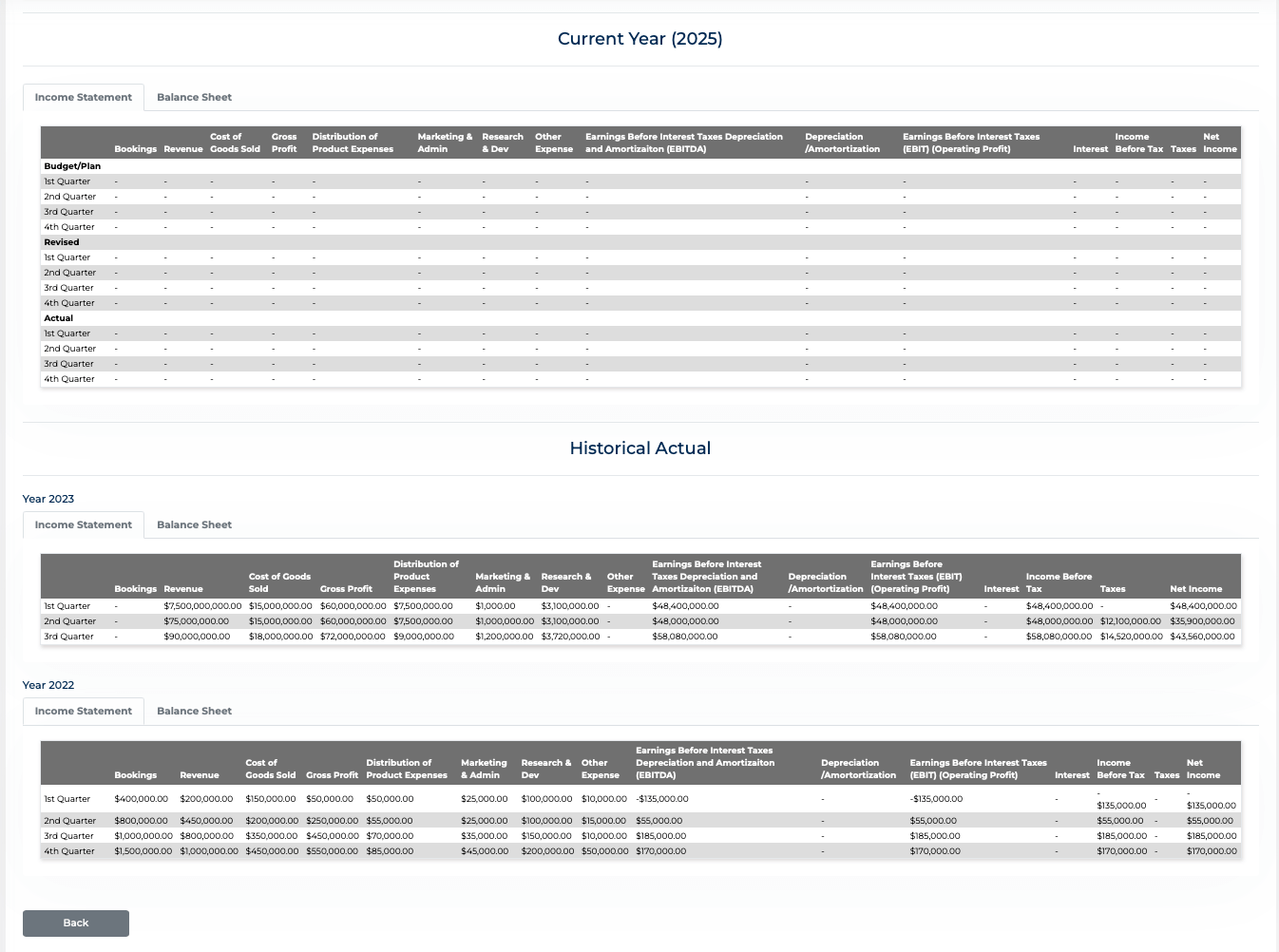Click the $250,000.00 Gross Profit cell in 2022

332,821
